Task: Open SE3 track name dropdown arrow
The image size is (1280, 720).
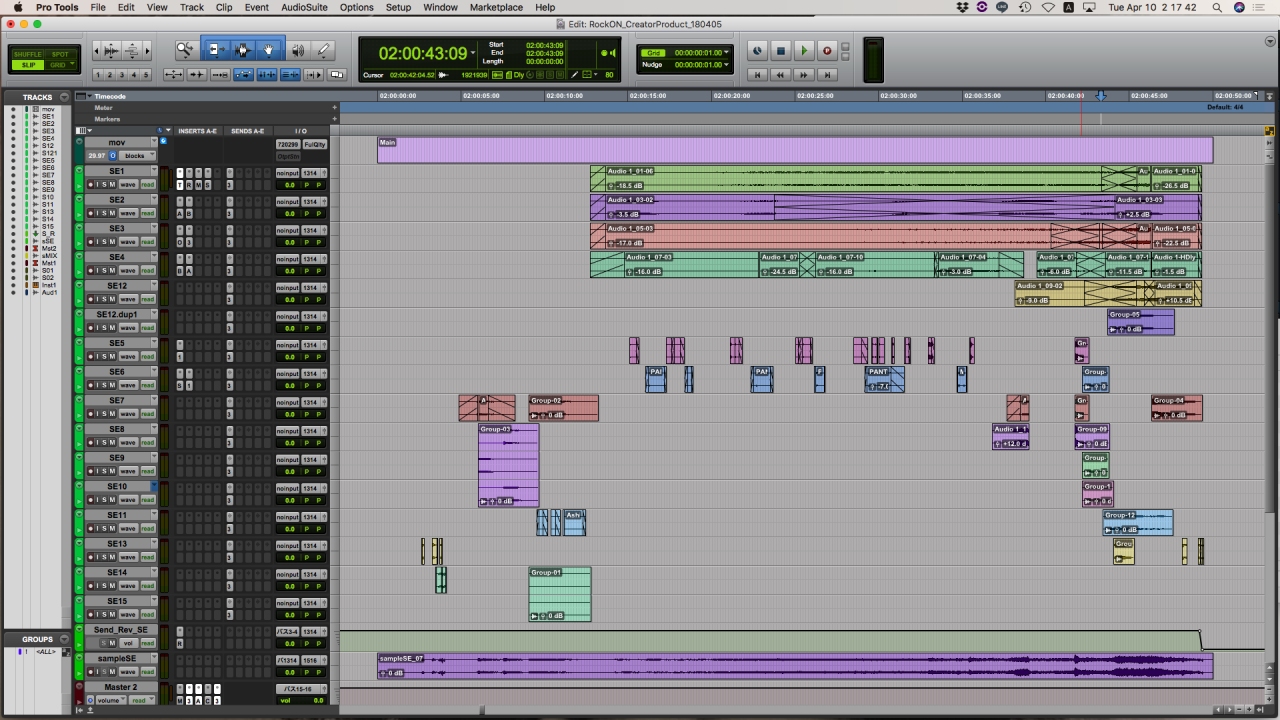Action: 154,228
